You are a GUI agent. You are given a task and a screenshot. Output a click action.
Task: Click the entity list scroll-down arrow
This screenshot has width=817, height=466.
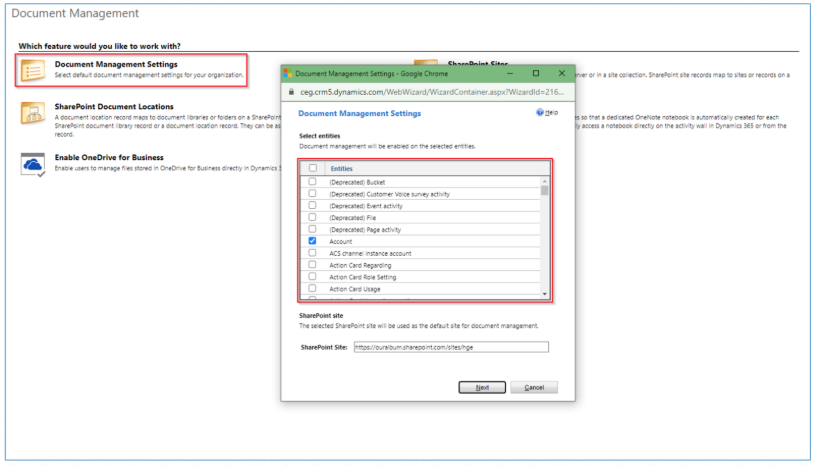pyautogui.click(x=545, y=294)
